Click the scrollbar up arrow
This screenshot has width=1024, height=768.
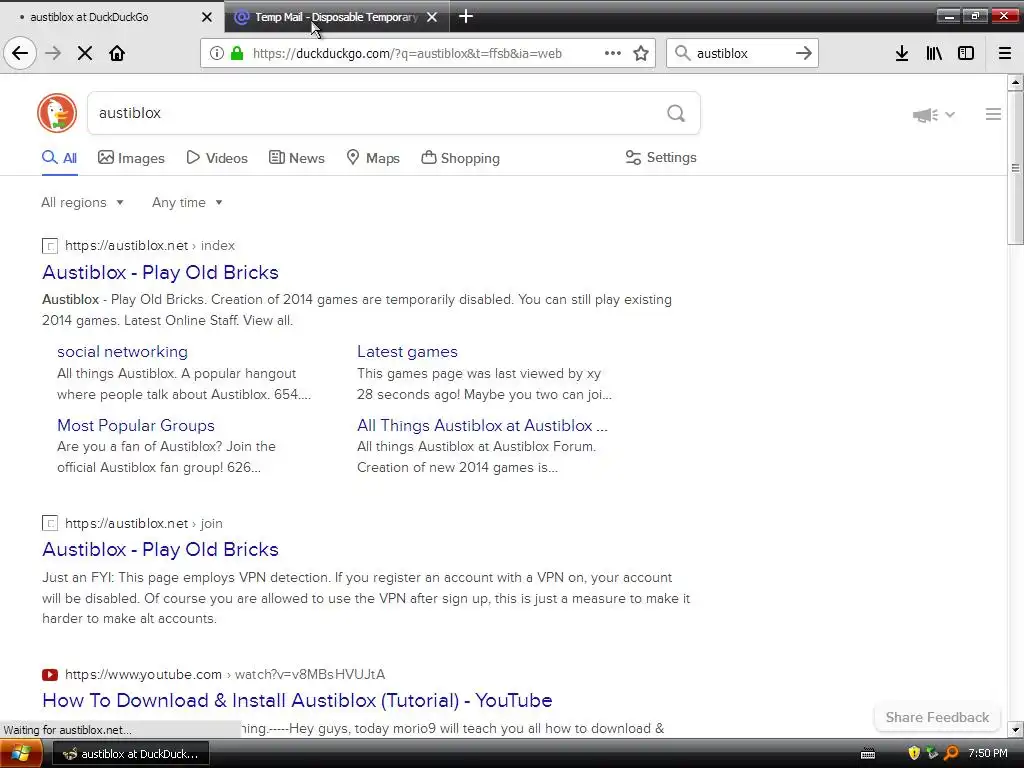tap(1015, 82)
